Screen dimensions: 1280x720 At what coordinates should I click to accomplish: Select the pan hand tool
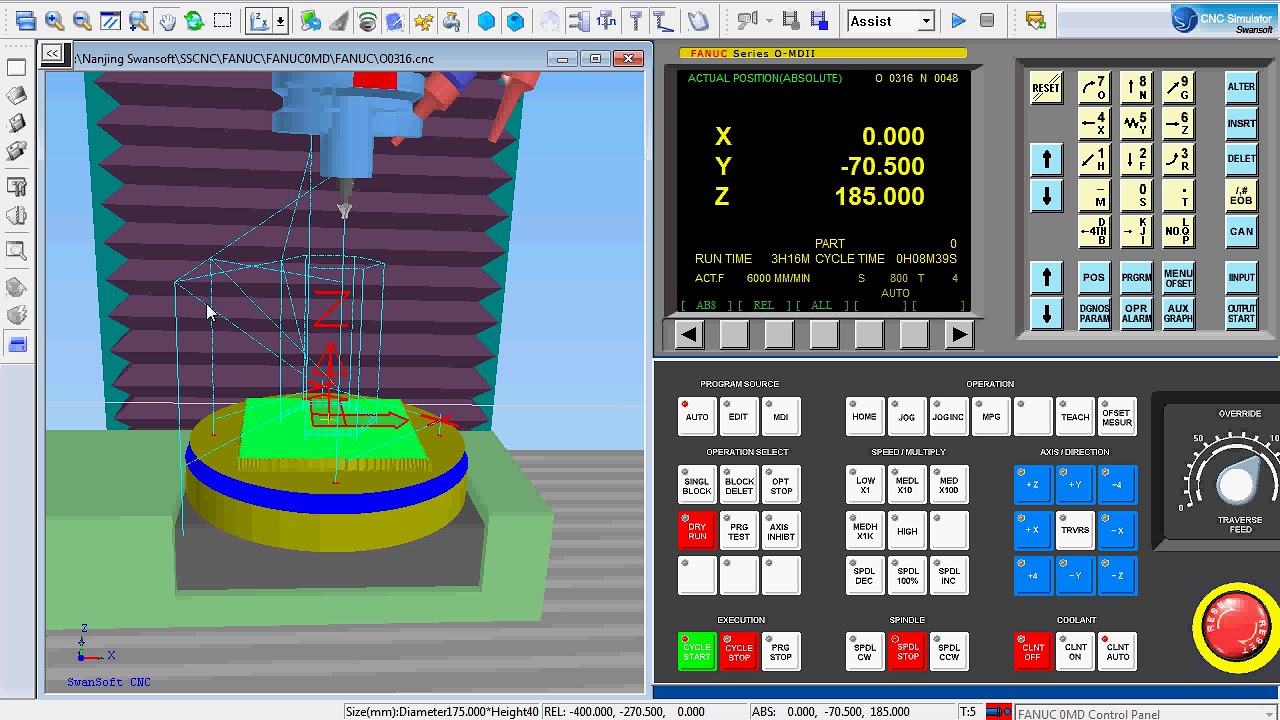(x=167, y=20)
